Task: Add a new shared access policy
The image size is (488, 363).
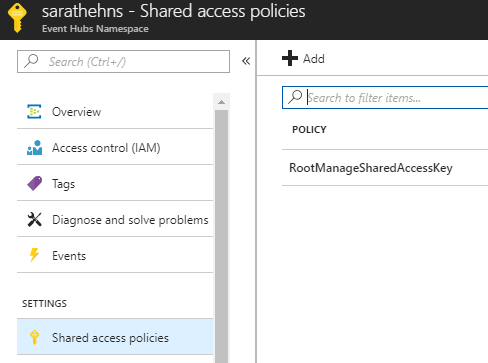Action: coord(303,59)
